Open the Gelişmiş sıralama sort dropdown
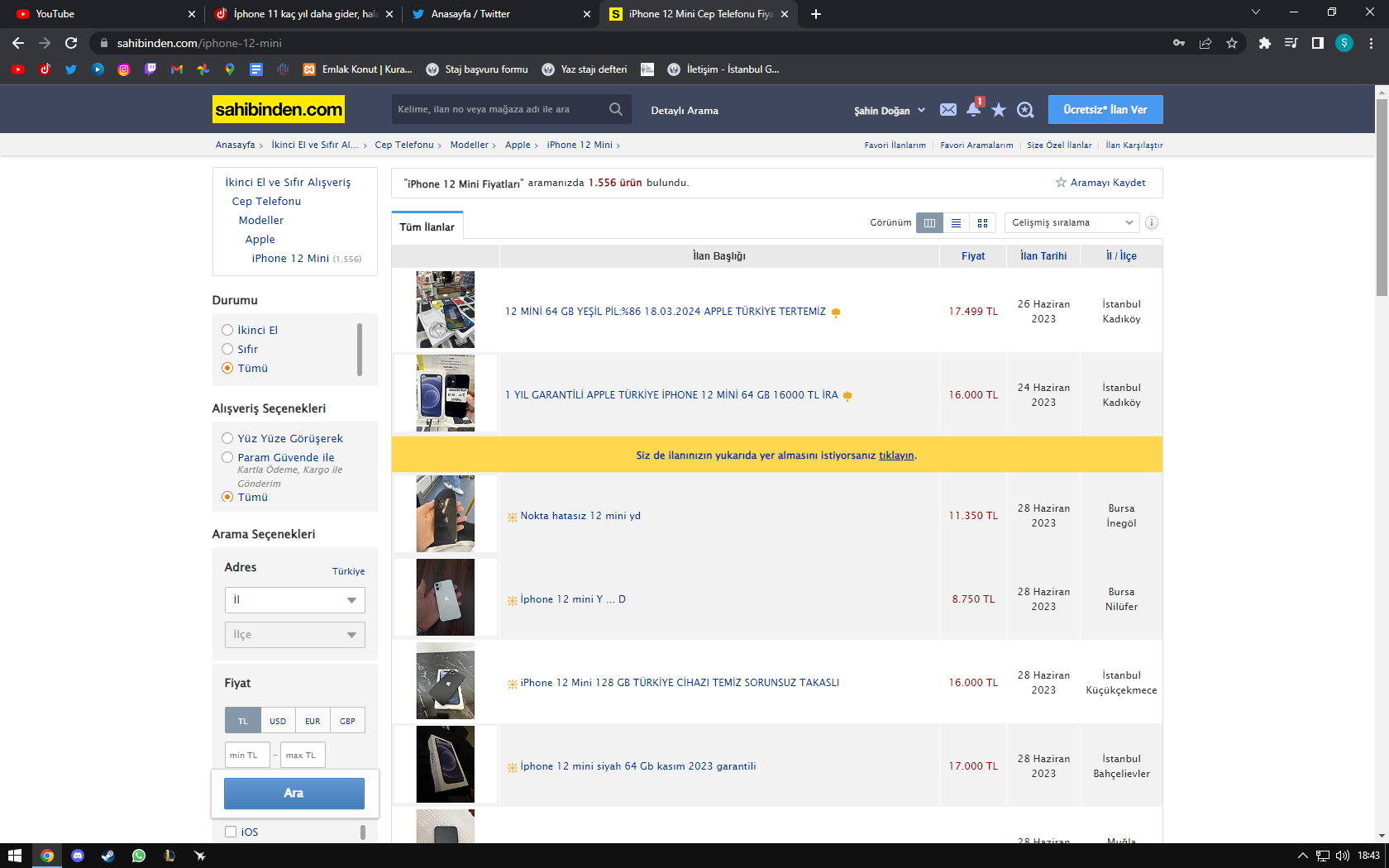The image size is (1389, 868). pos(1072,222)
